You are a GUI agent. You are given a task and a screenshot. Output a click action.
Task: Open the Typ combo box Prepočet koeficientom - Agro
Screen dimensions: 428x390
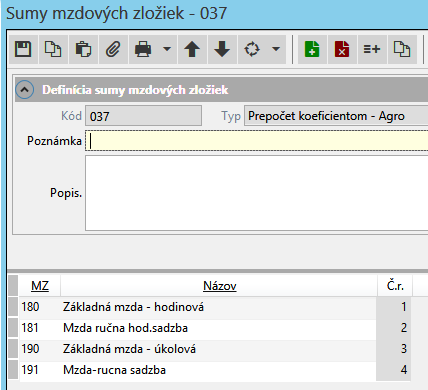point(336,116)
